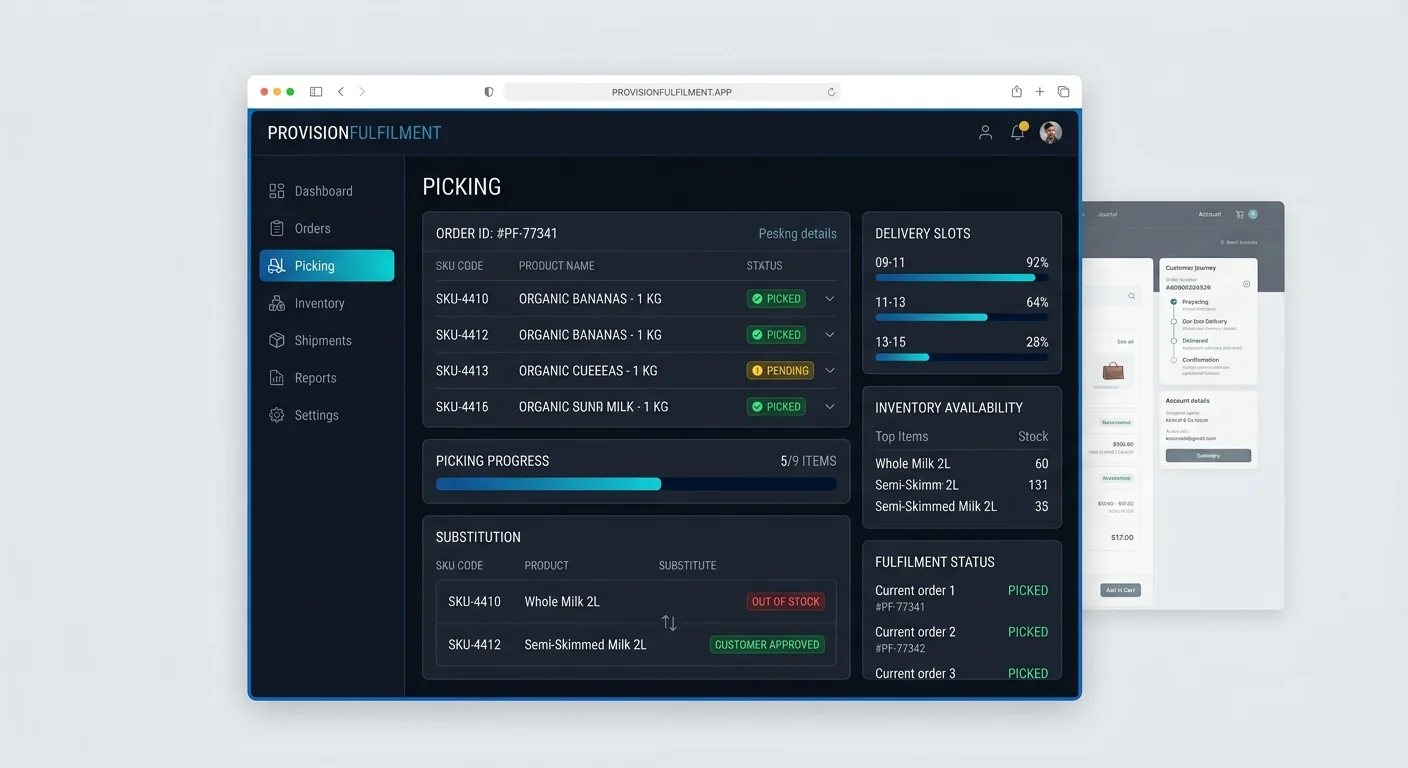
Task: Click the swap arrows in Substitution
Action: (669, 623)
